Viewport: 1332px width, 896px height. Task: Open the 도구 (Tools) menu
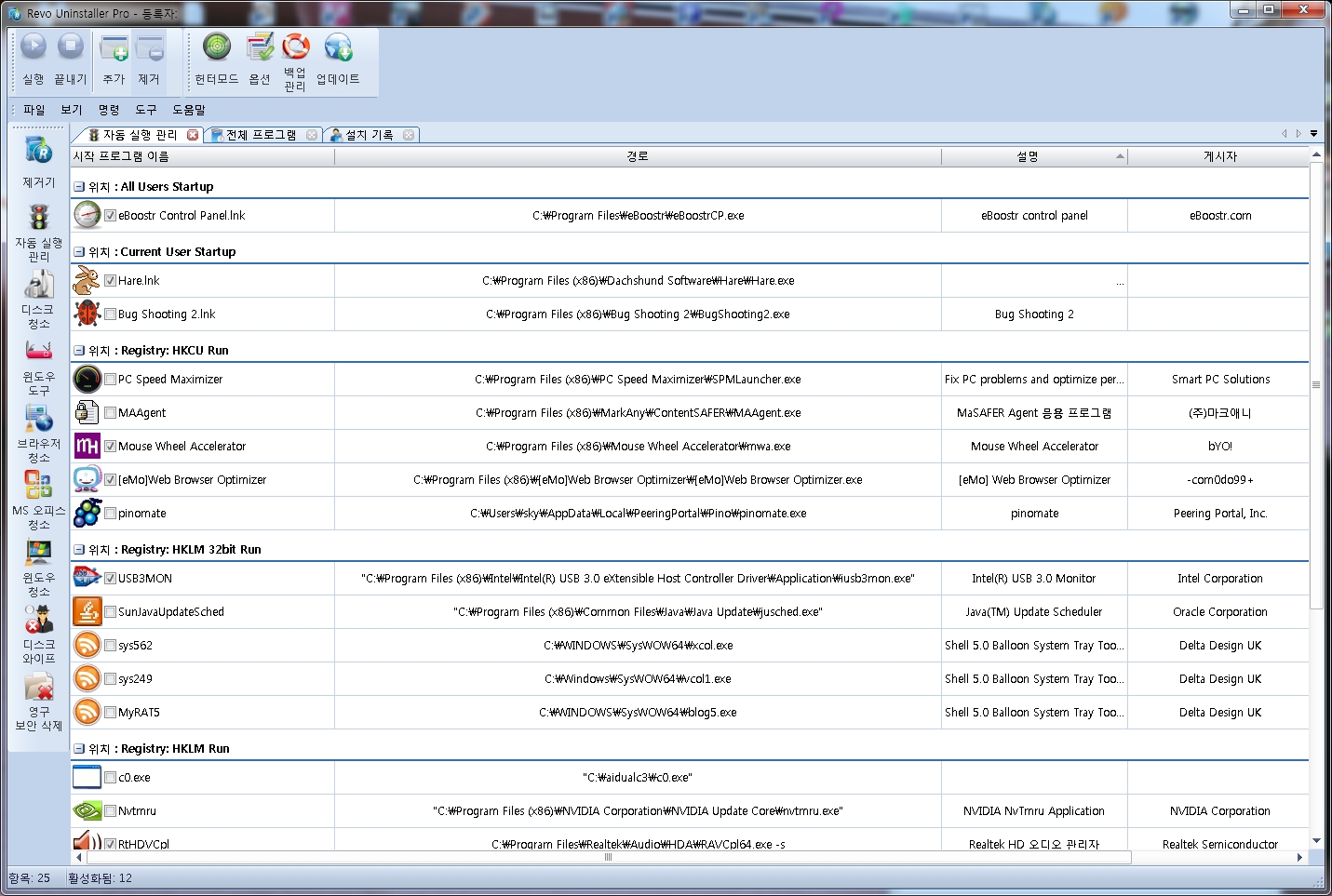click(146, 110)
